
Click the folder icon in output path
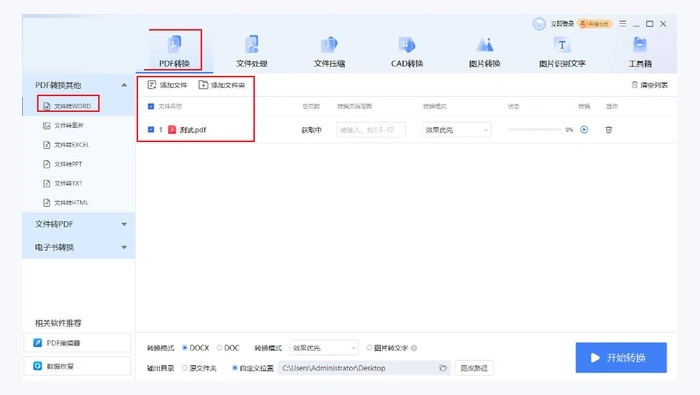[x=443, y=368]
